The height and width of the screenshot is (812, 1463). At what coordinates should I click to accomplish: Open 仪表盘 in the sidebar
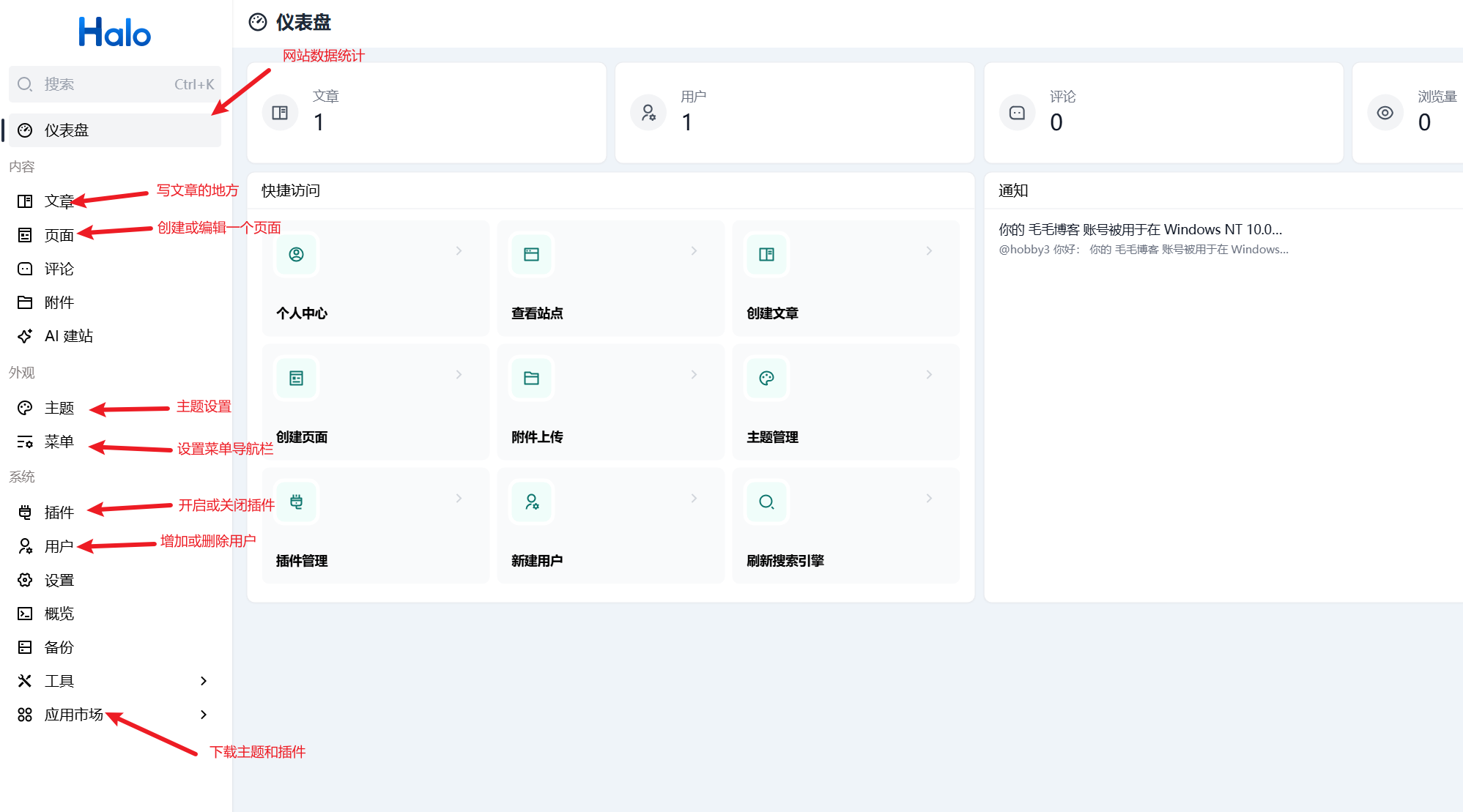(66, 130)
